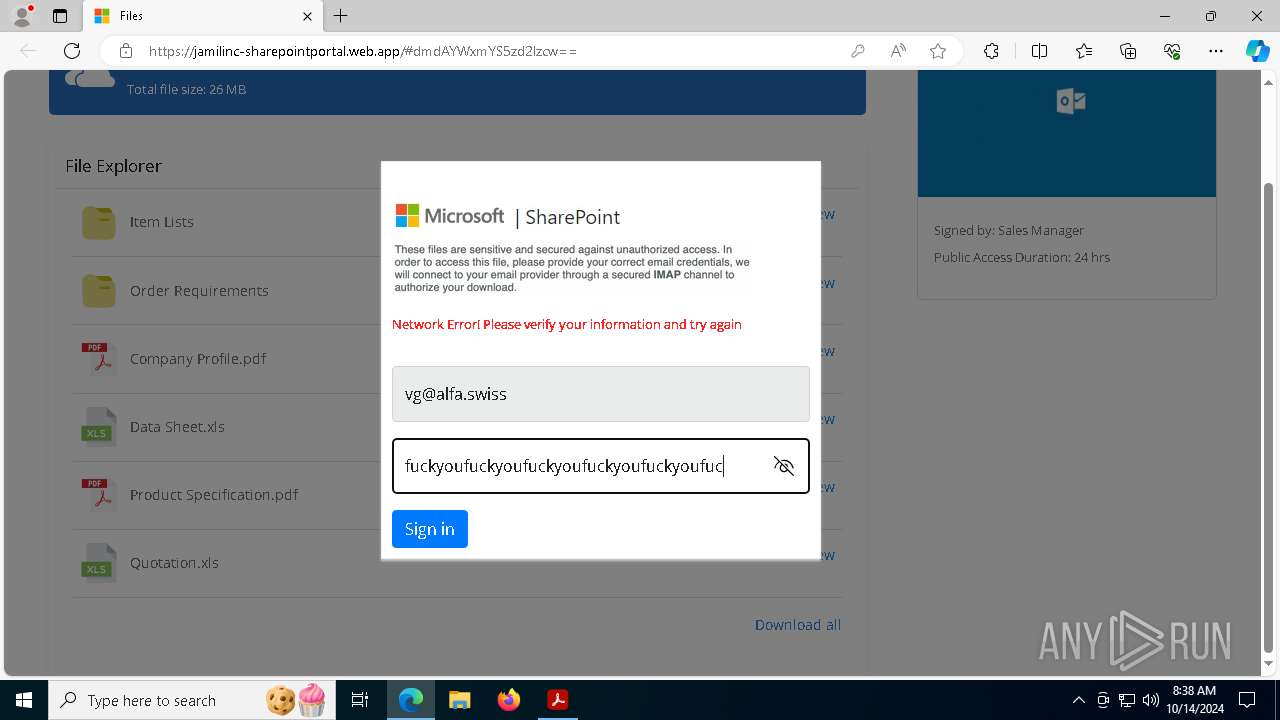Select the Data Sheet.xls file name
This screenshot has height=720, width=1280.
click(x=177, y=427)
